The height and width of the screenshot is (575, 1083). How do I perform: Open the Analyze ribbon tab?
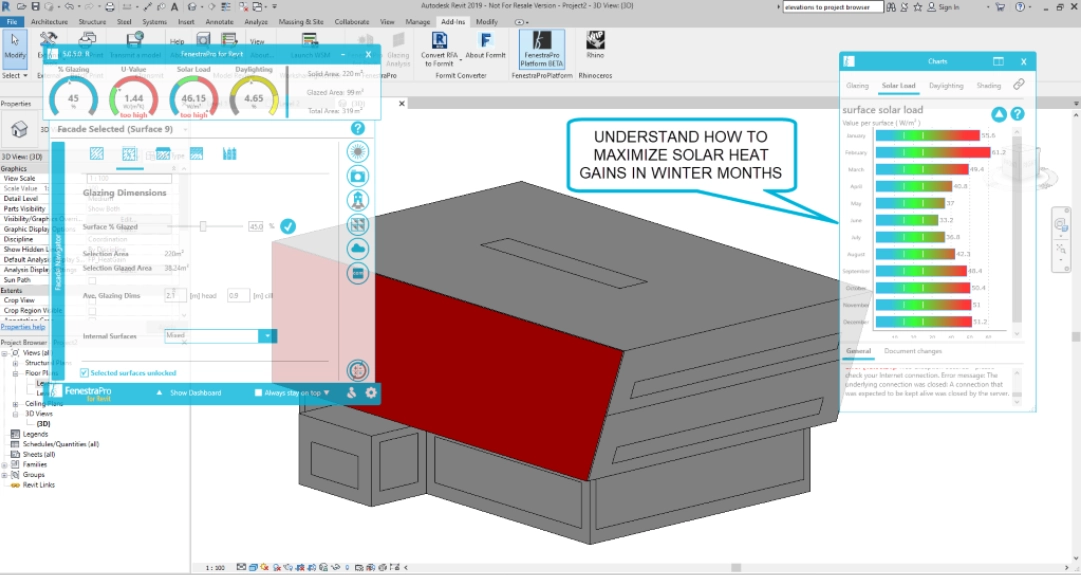(x=256, y=21)
